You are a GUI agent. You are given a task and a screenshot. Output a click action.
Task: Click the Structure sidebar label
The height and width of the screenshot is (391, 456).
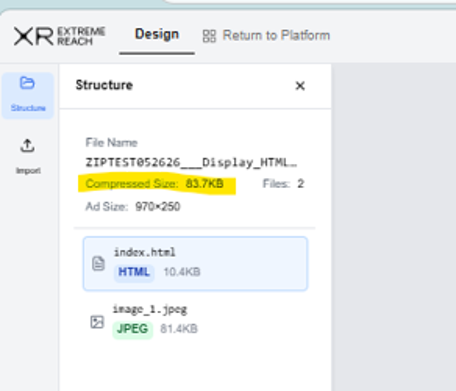pos(28,108)
